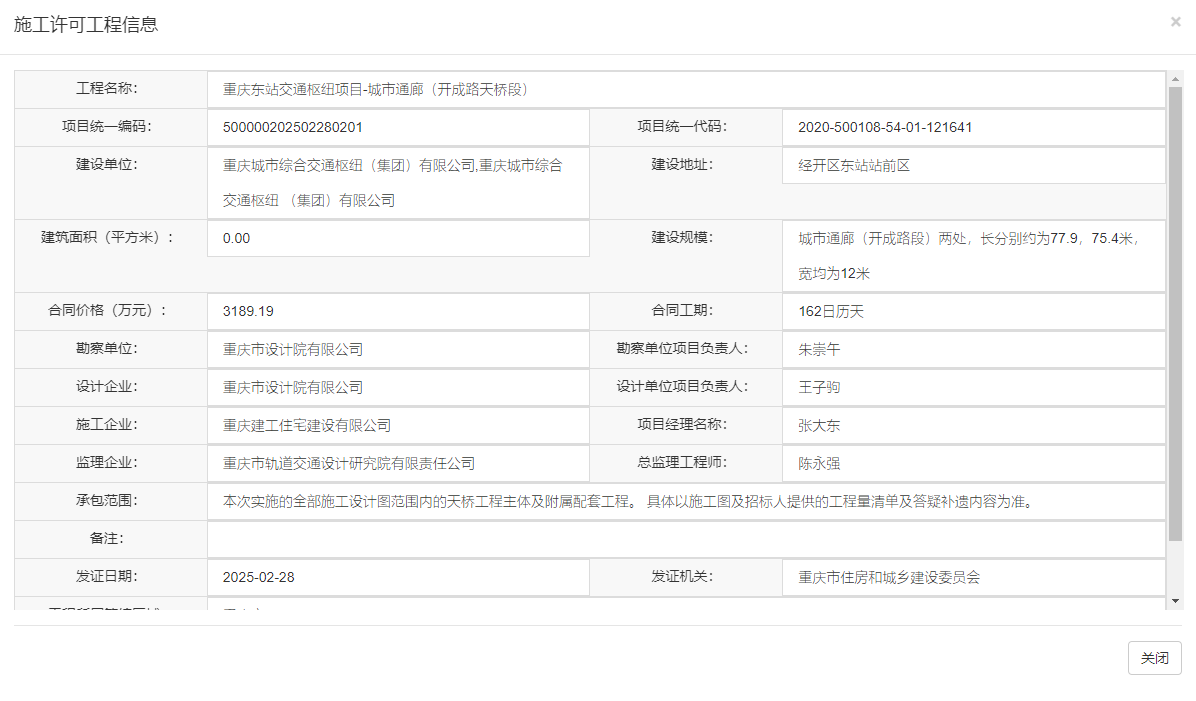Click the 合同工期 field showing 162日历天
Image resolution: width=1196 pixels, height=701 pixels.
[x=973, y=311]
